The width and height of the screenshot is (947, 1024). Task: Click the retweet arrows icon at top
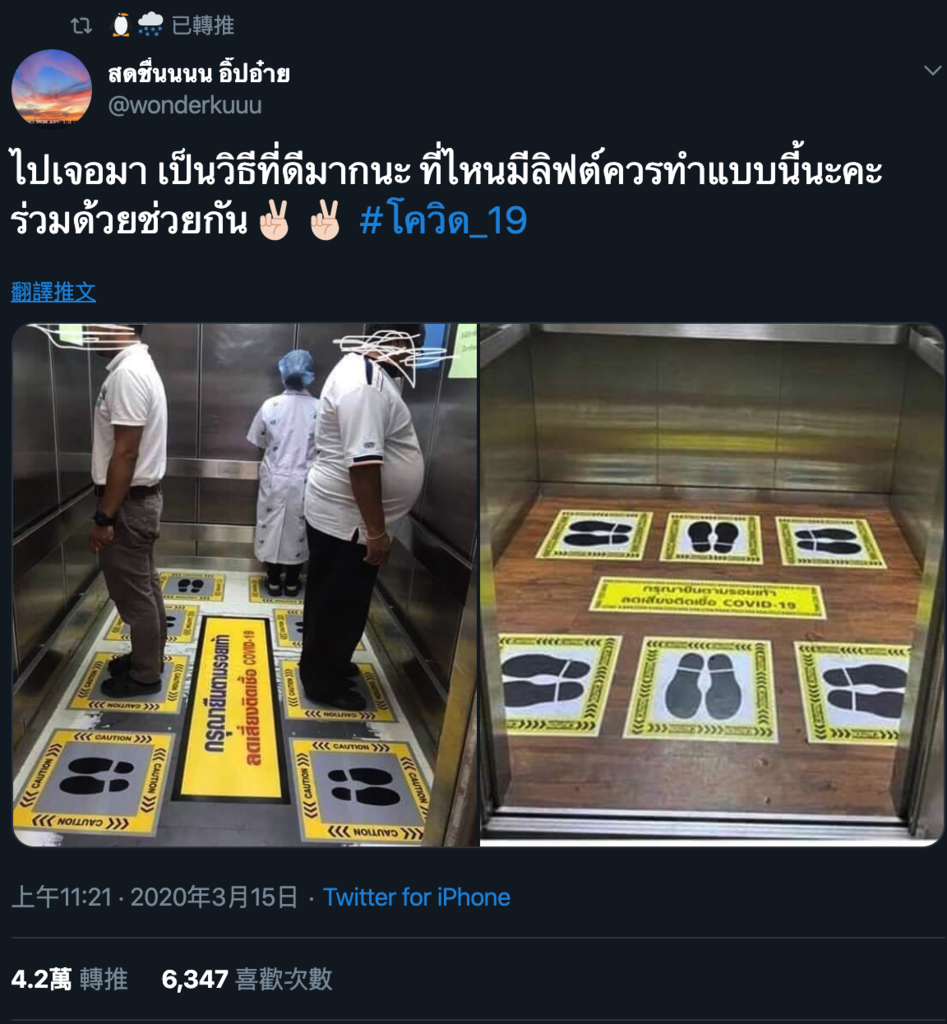[81, 25]
